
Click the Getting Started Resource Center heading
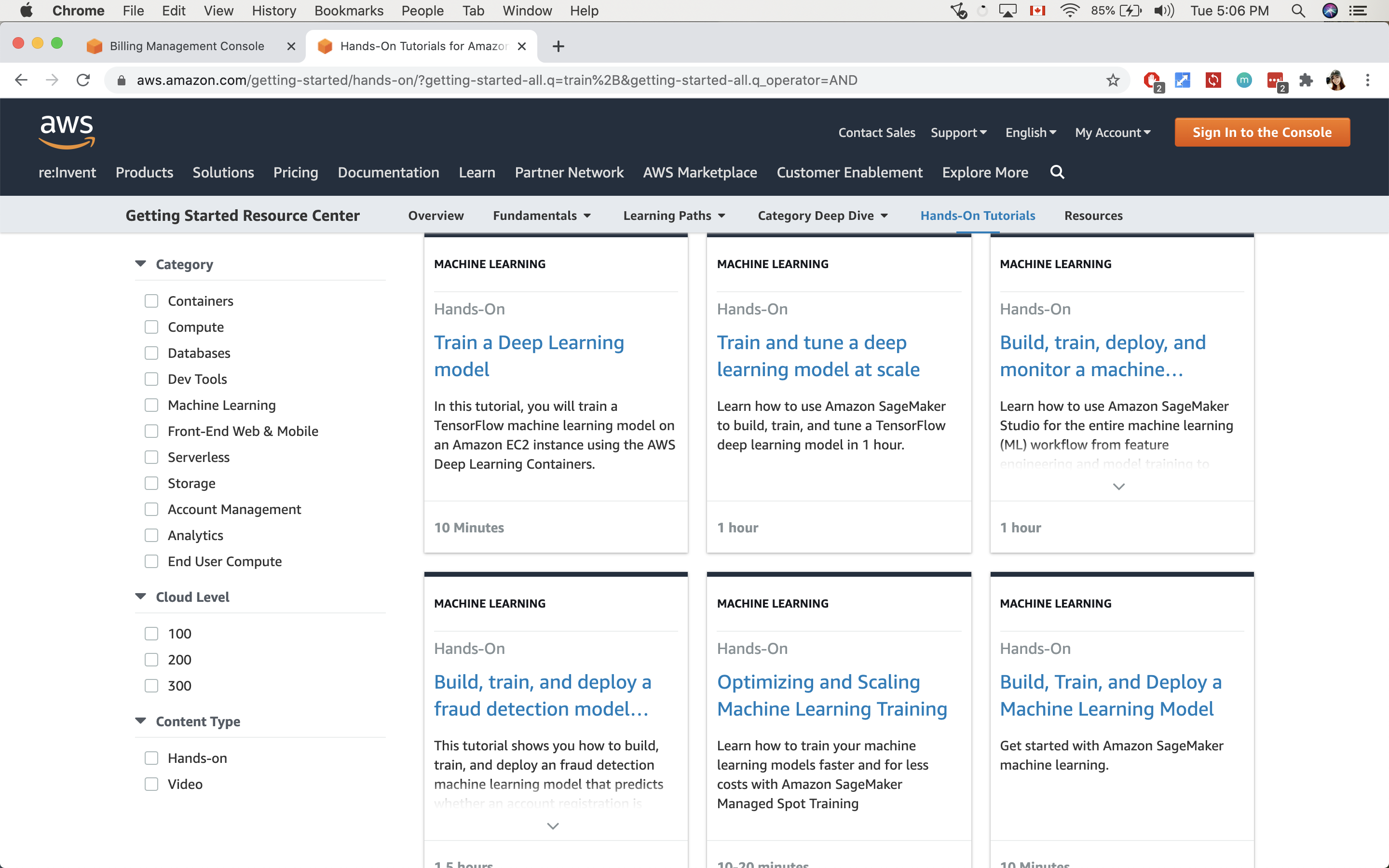click(x=242, y=215)
